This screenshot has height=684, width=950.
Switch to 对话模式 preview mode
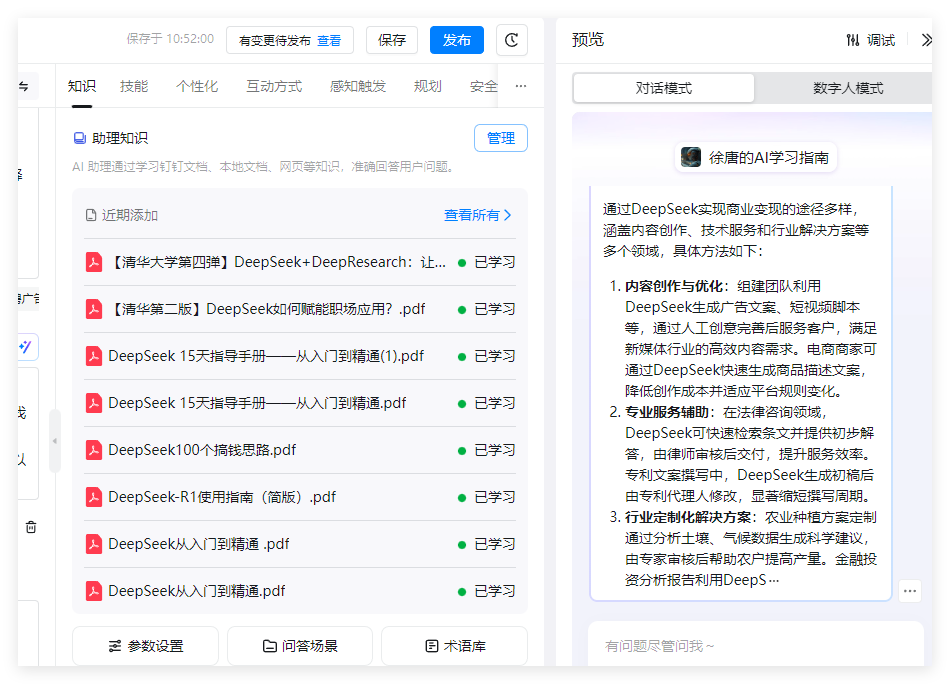663,88
